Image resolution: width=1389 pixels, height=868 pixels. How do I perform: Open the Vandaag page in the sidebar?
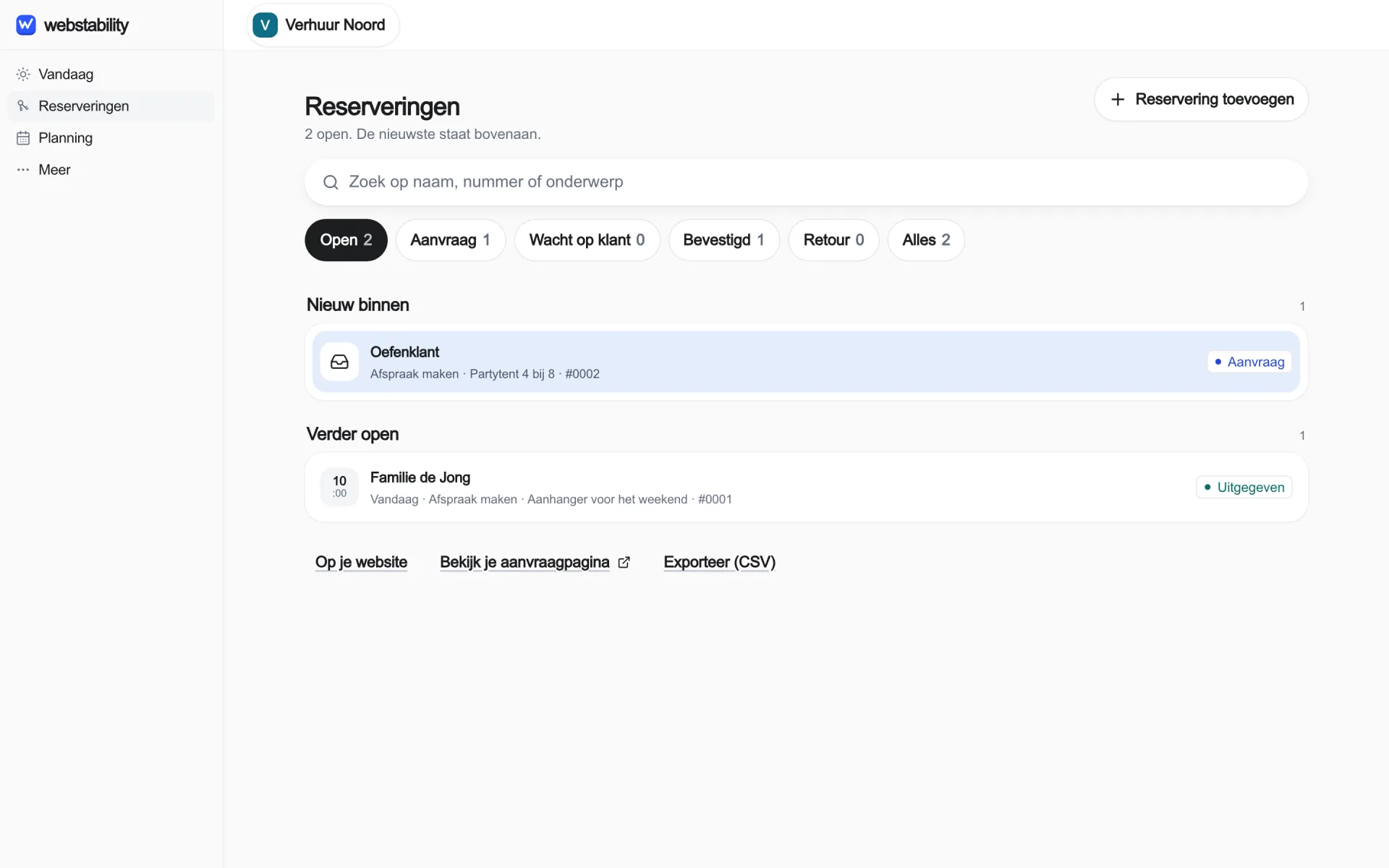coord(111,75)
